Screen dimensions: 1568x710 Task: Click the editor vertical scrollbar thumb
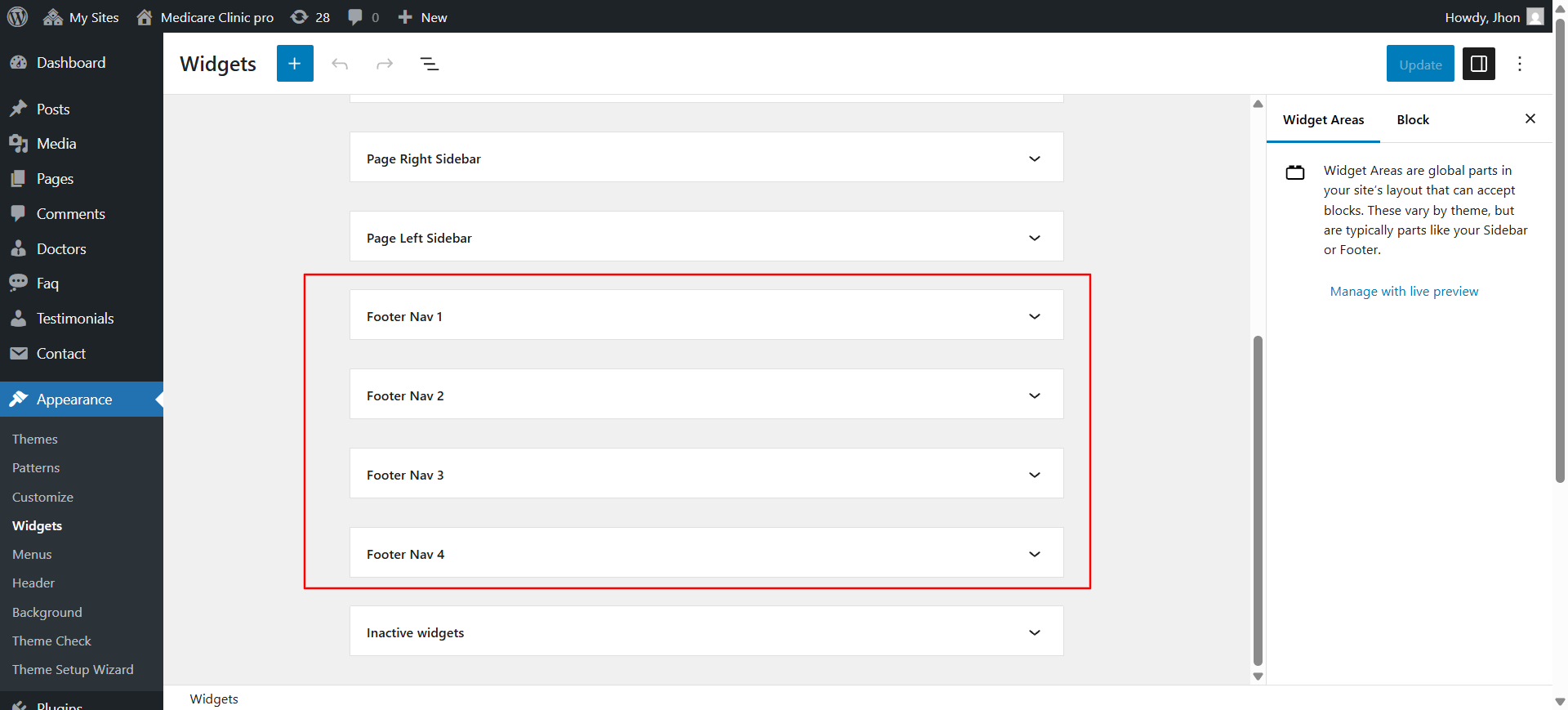click(1258, 500)
